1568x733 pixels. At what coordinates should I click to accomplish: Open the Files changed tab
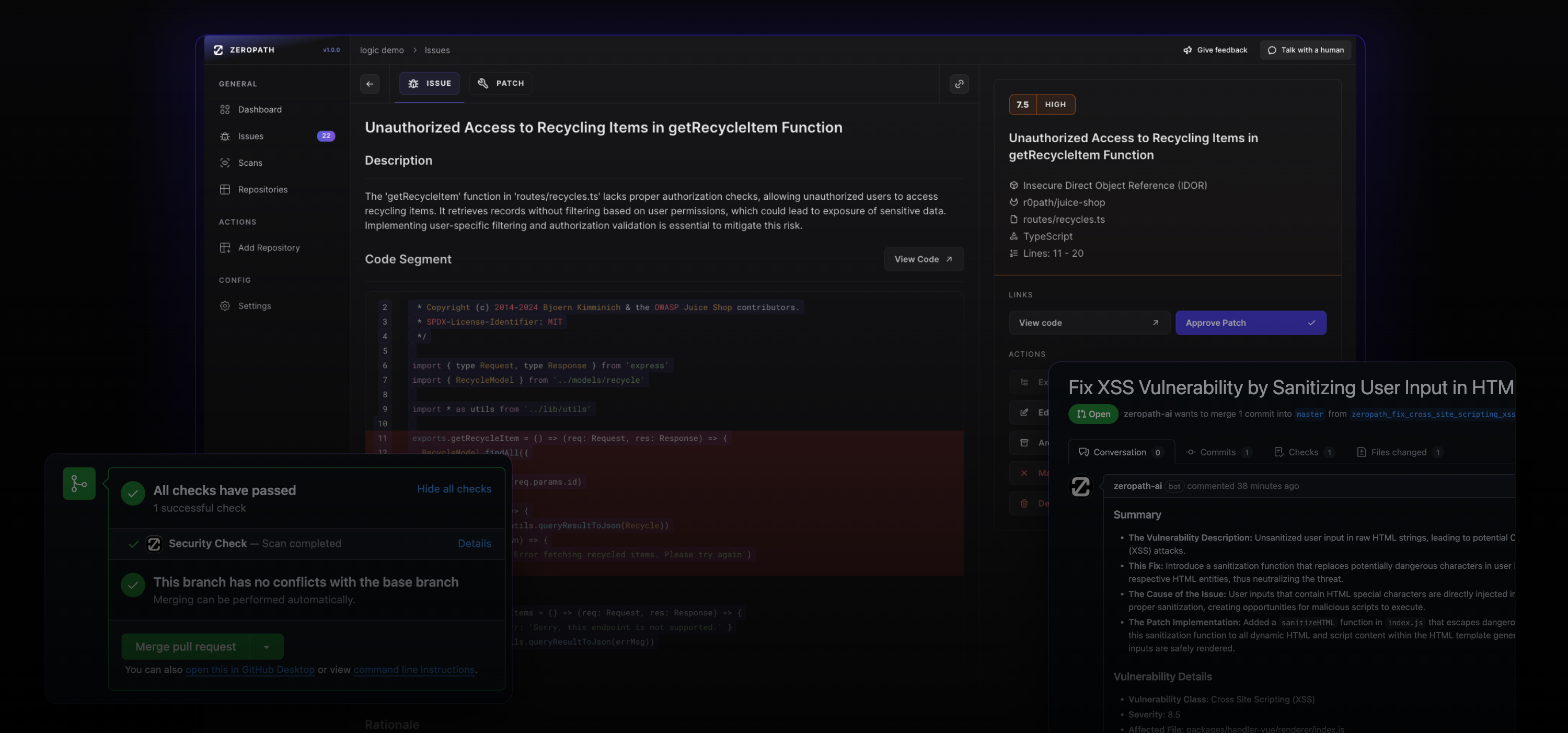(x=1398, y=452)
